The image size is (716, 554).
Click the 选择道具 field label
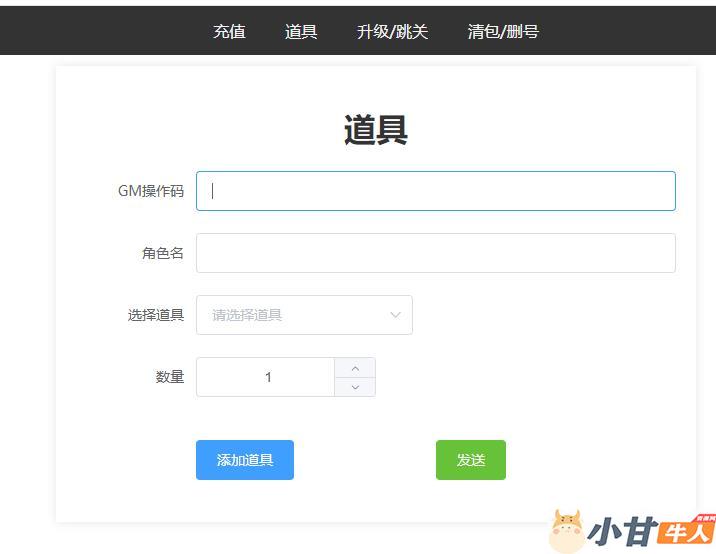coord(156,315)
